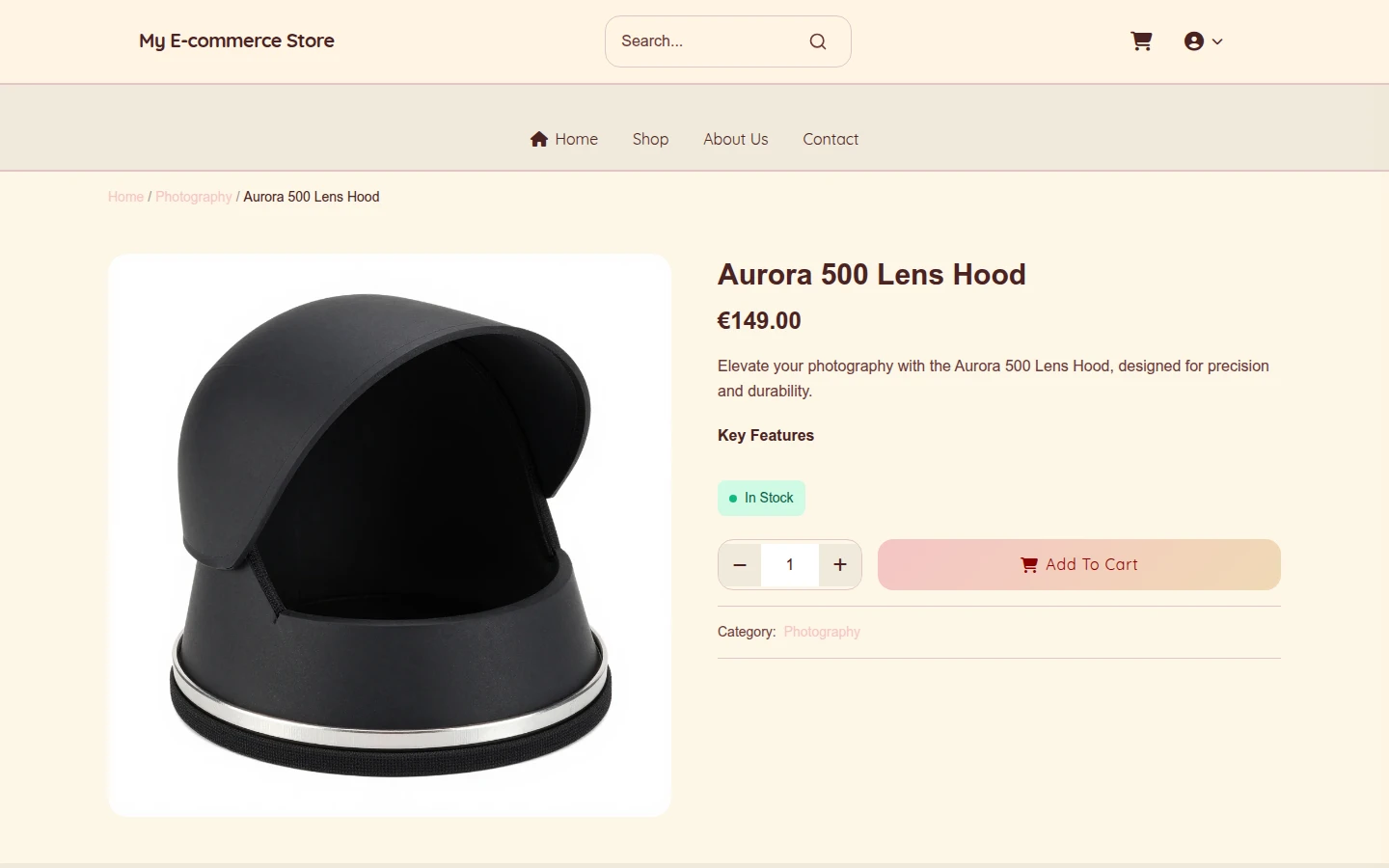Click the Aurora 500 Lens Hood breadcrumb text
The image size is (1389, 868).
coord(312,197)
